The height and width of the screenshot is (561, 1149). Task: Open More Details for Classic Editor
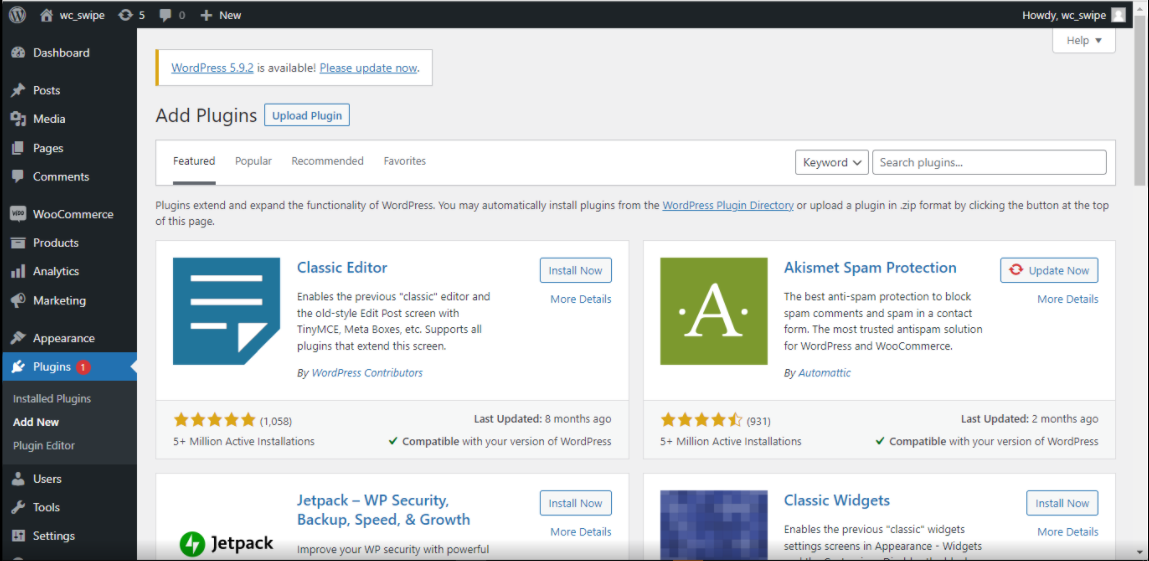click(x=580, y=299)
